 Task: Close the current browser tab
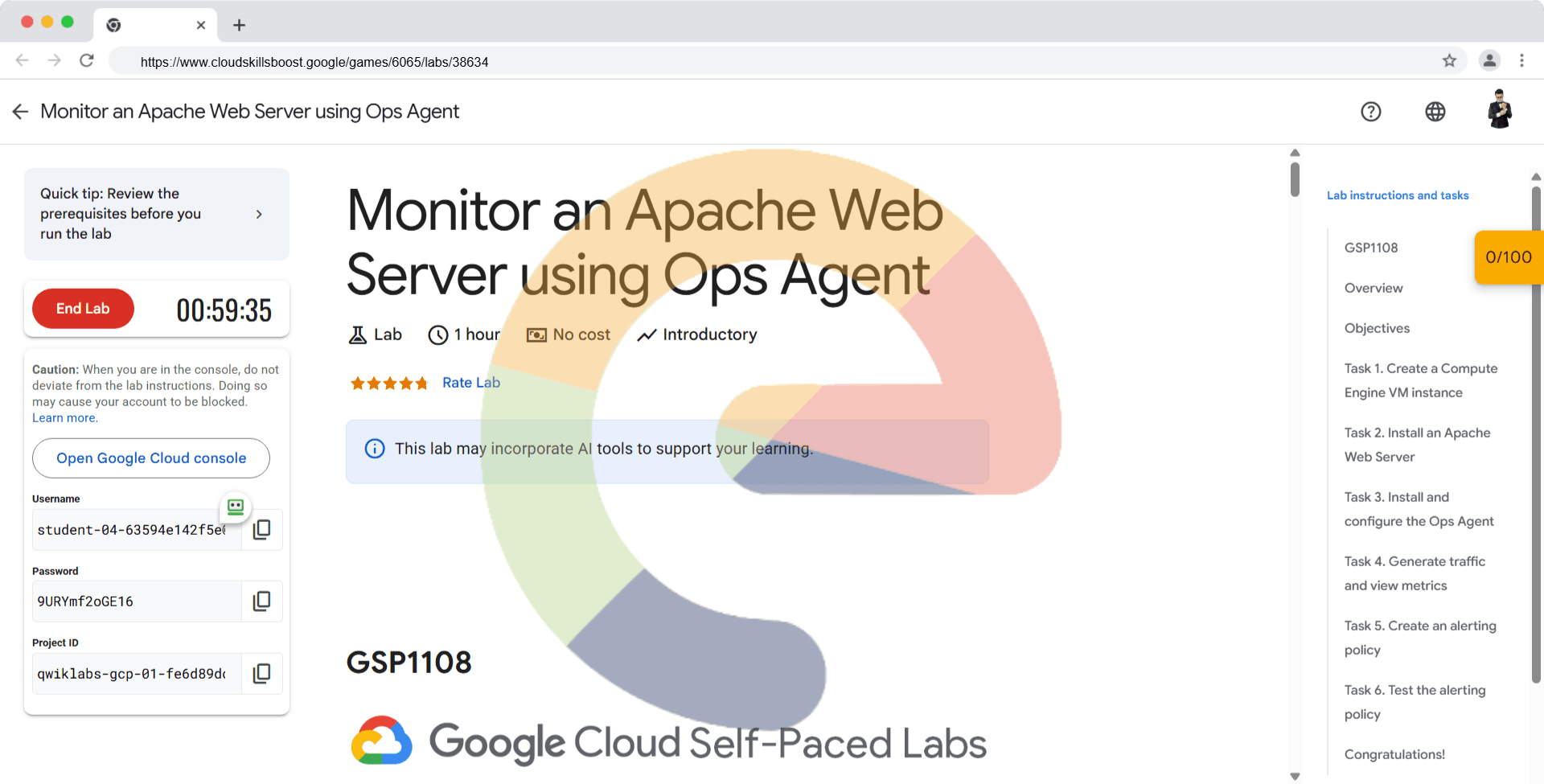pyautogui.click(x=201, y=25)
